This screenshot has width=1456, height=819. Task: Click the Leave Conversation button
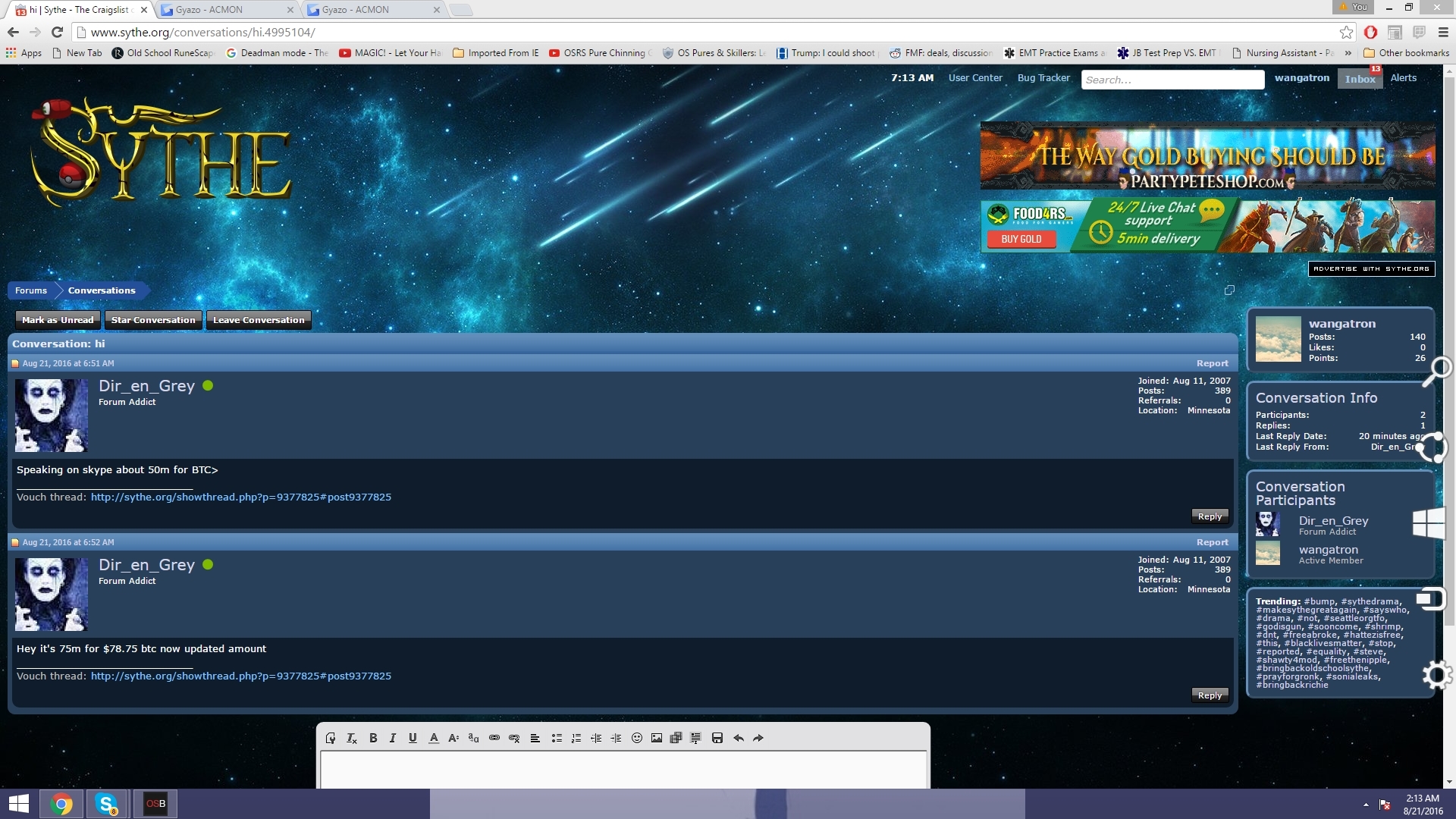click(259, 320)
